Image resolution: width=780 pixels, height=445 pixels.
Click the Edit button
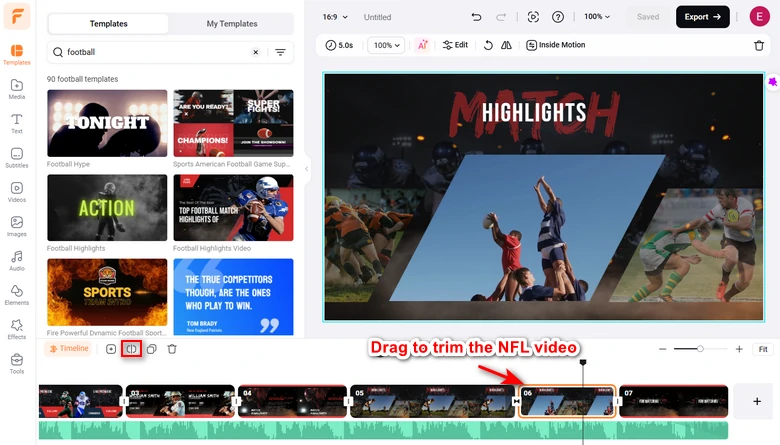455,45
